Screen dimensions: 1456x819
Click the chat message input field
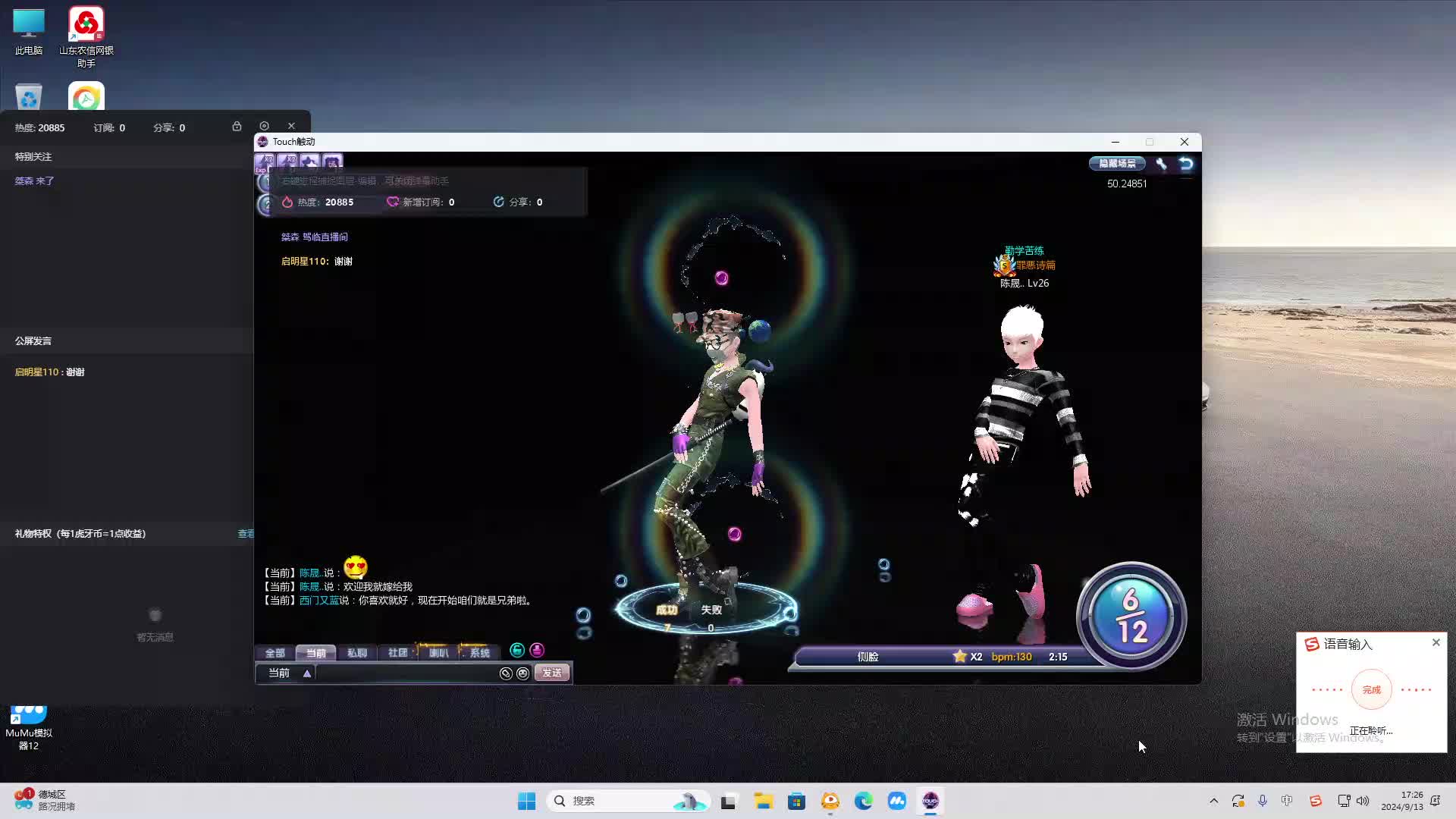(x=406, y=673)
